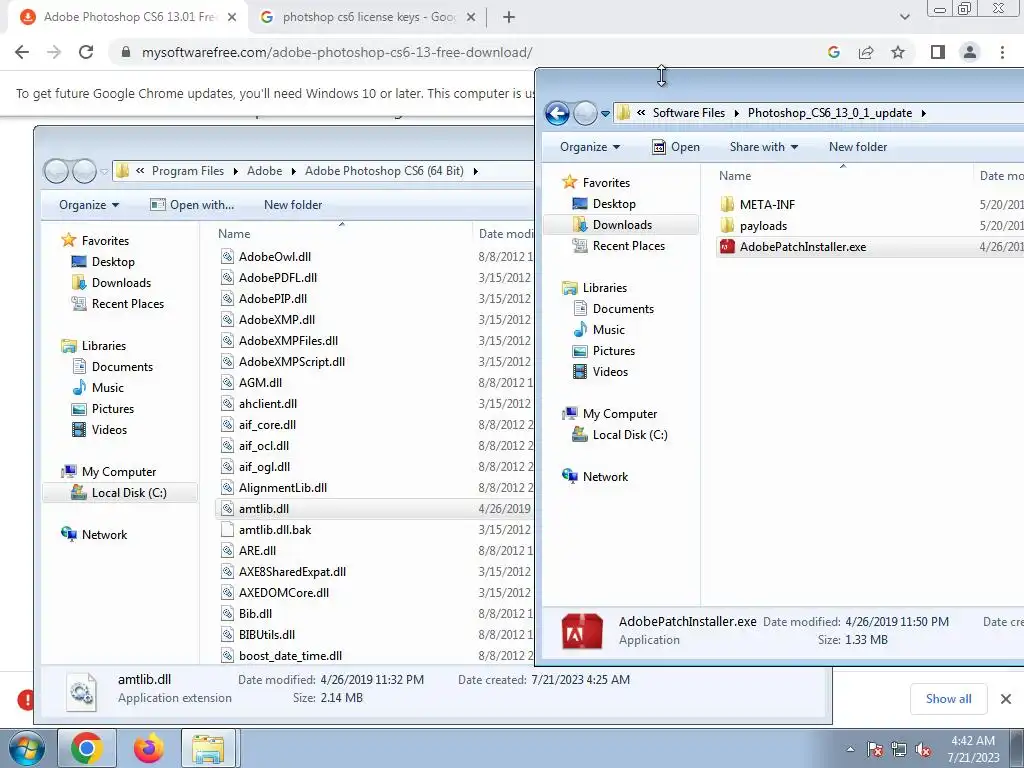Select Network in Photoshop folder window
1024x768 pixels.
[x=104, y=535]
